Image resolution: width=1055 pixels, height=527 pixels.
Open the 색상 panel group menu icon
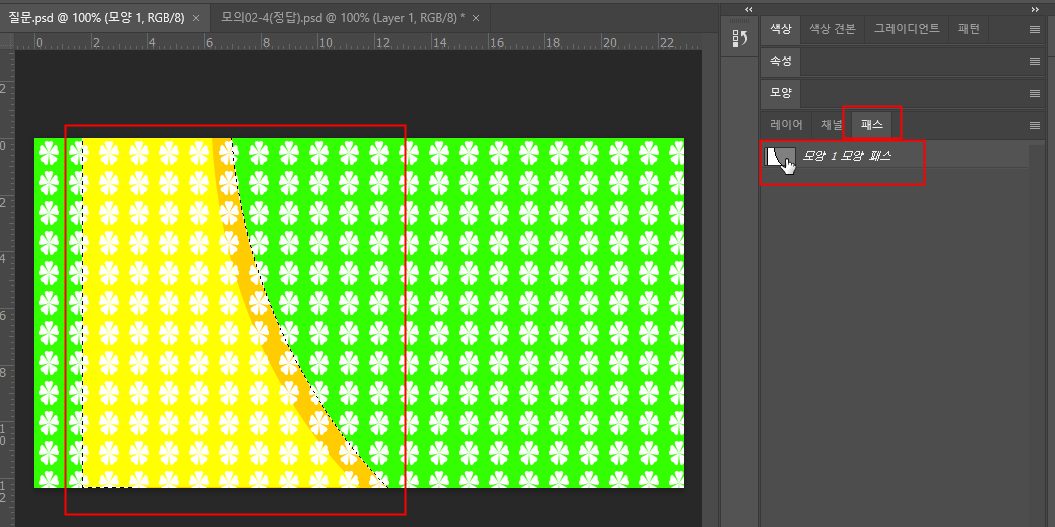coord(1035,29)
